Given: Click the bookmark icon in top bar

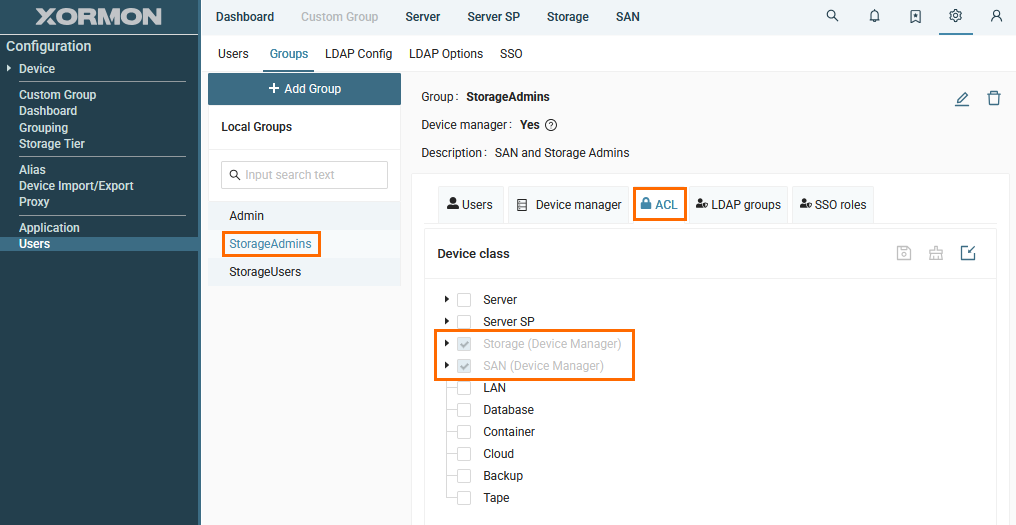Looking at the screenshot, I should click(x=915, y=16).
